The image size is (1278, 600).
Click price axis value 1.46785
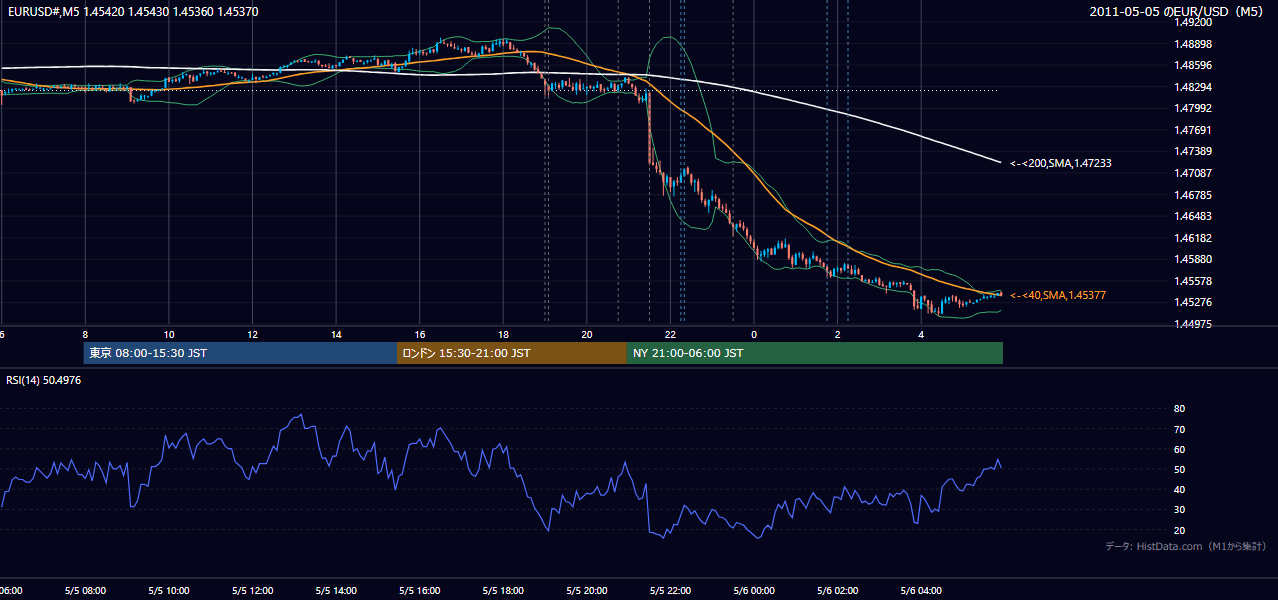tap(1193, 195)
